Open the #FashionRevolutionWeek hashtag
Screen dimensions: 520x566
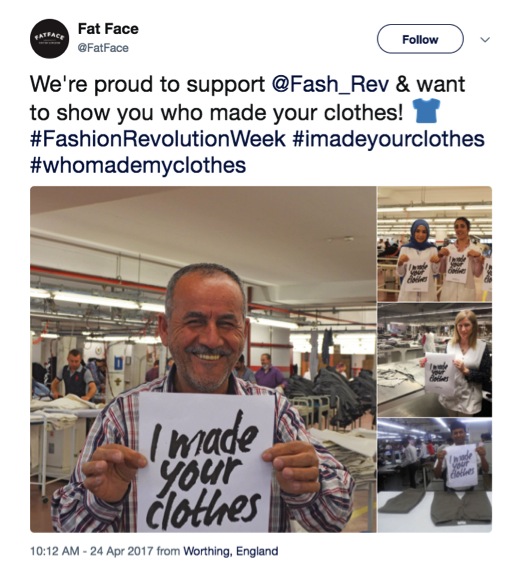coord(158,139)
